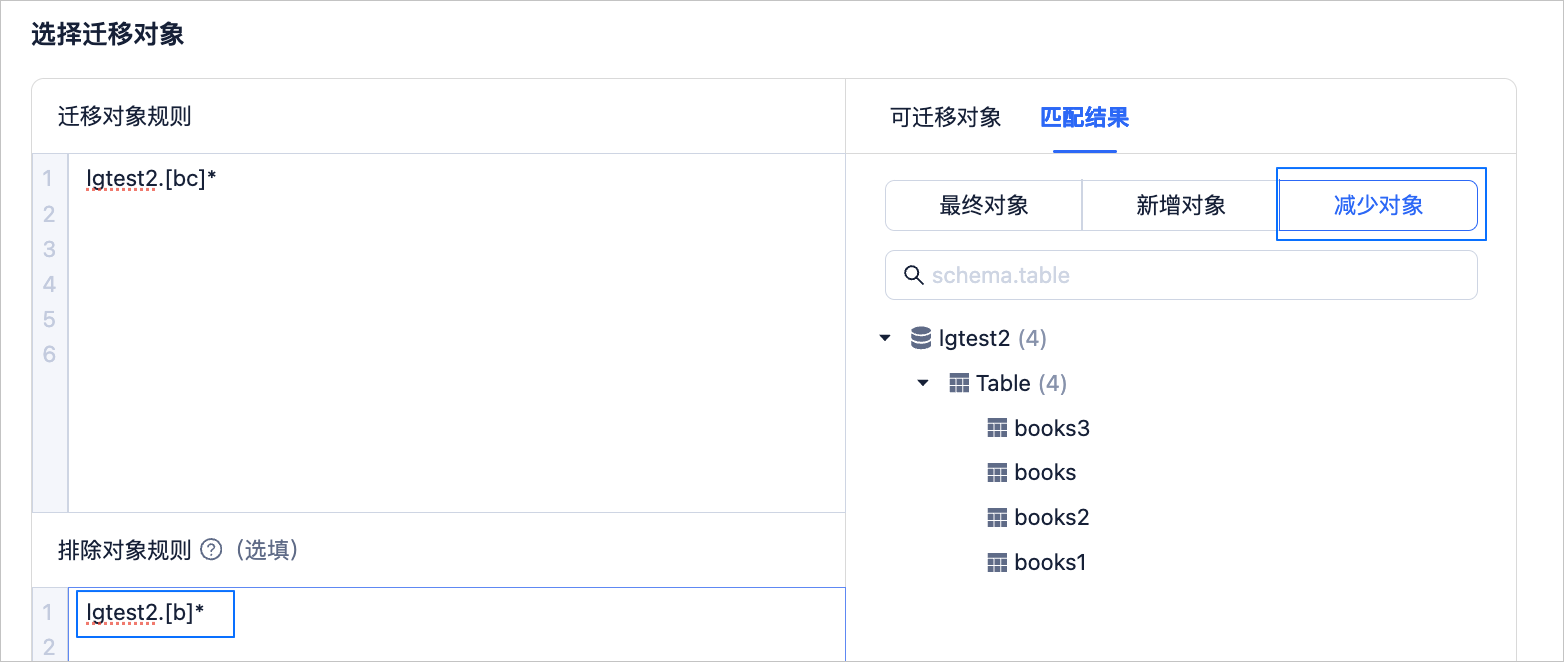Select the Table (4) label

[1021, 384]
